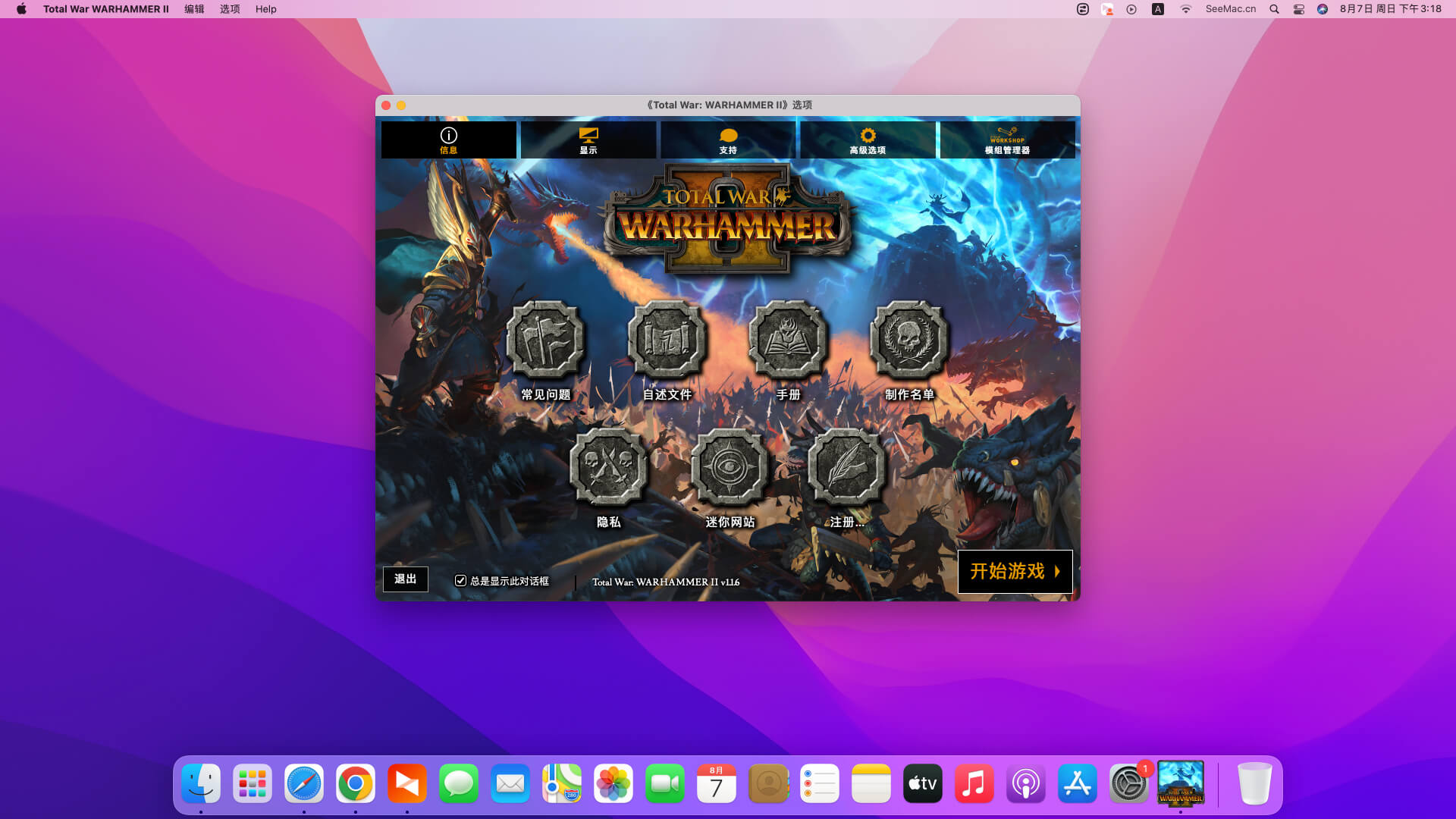The height and width of the screenshot is (819, 1456).
Task: Open the Help menu
Action: click(x=265, y=9)
